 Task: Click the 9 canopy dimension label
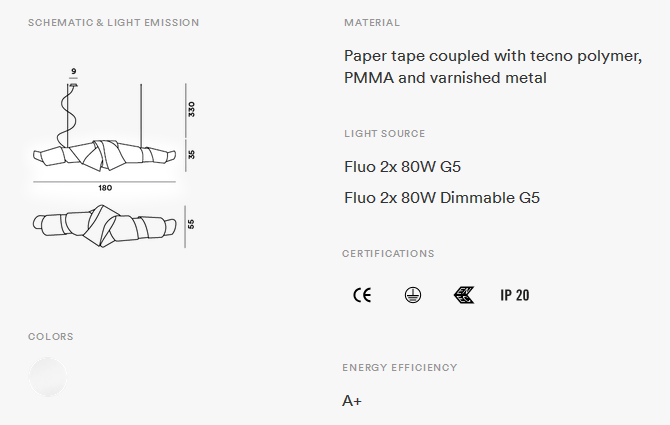74,71
